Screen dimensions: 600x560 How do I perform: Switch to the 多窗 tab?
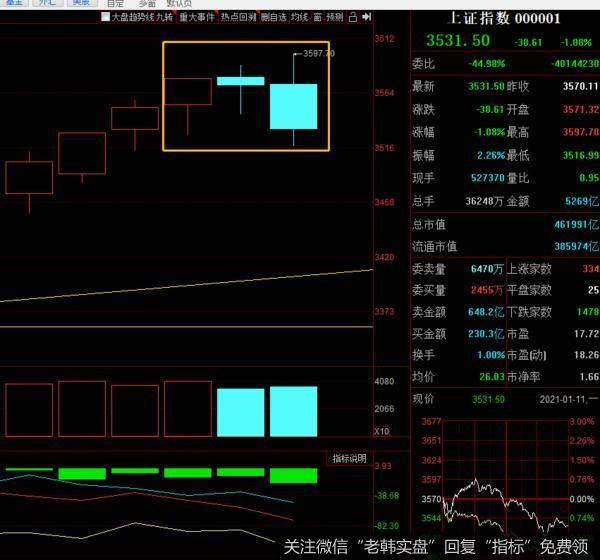[x=147, y=4]
